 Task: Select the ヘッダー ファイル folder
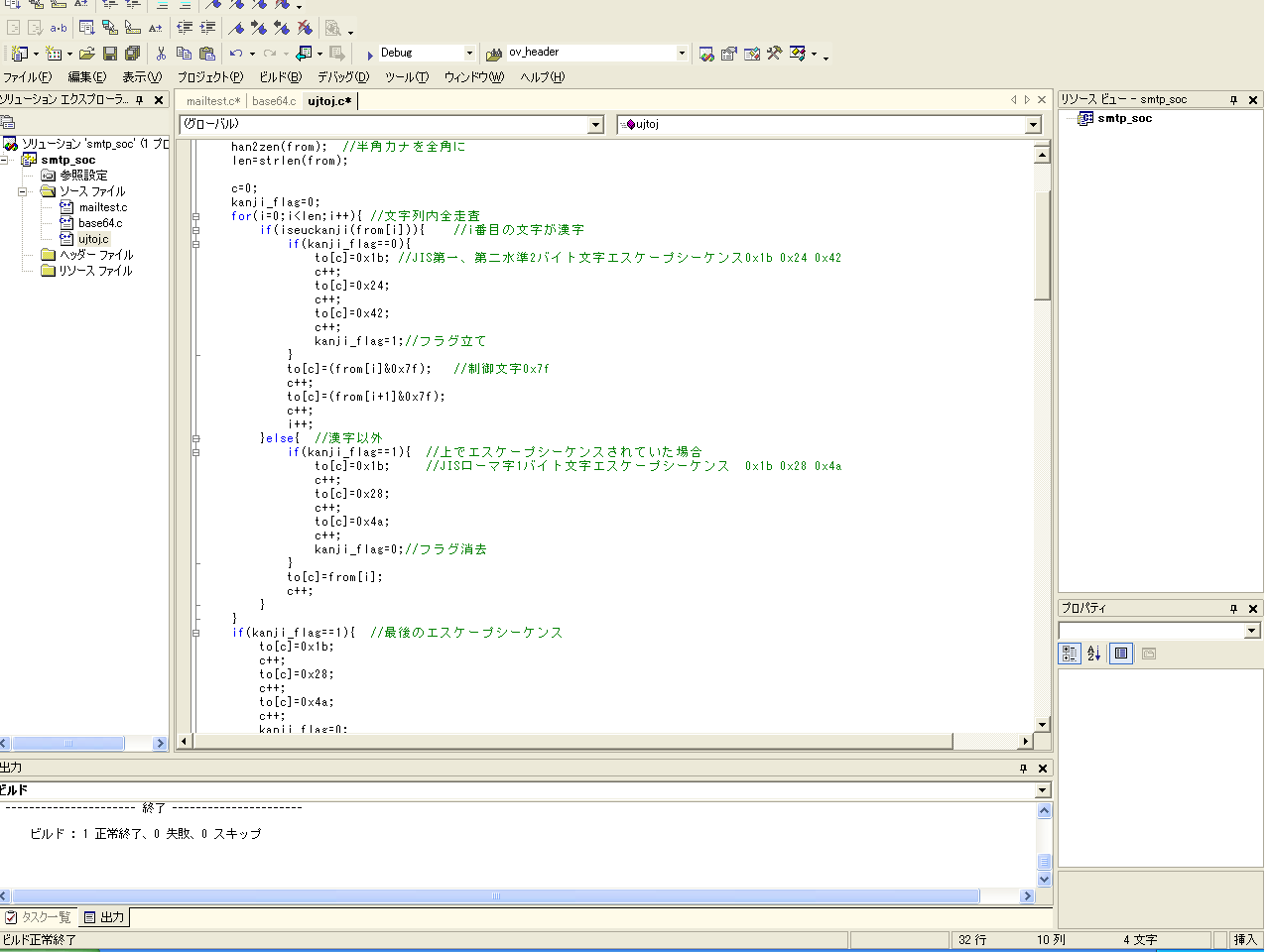(96, 255)
